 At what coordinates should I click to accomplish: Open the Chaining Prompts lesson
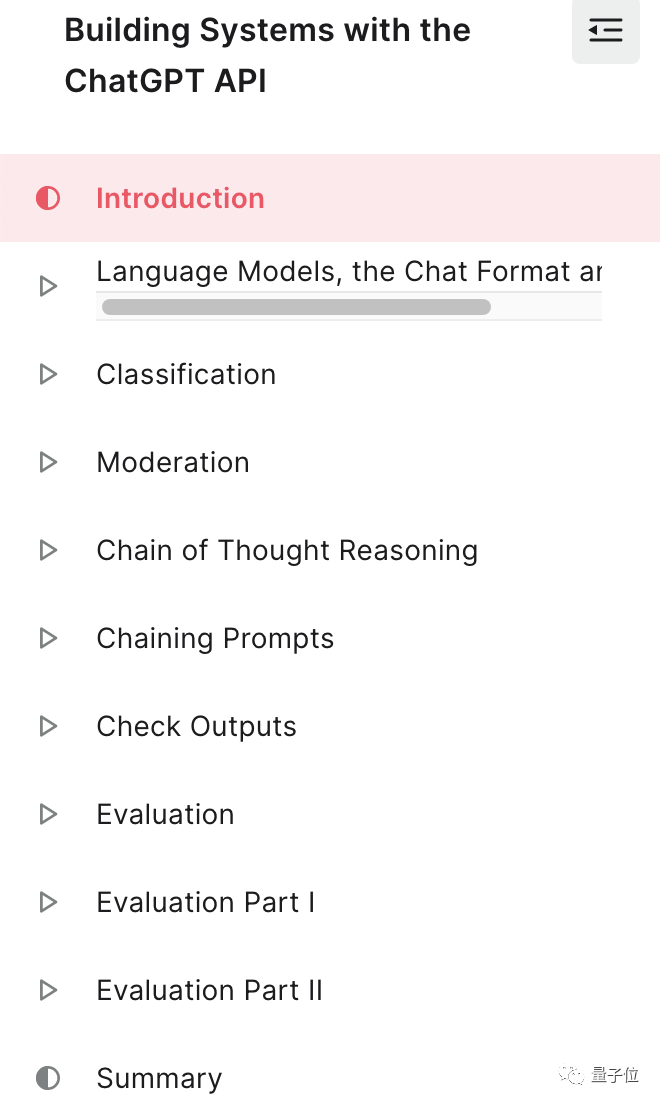point(215,638)
